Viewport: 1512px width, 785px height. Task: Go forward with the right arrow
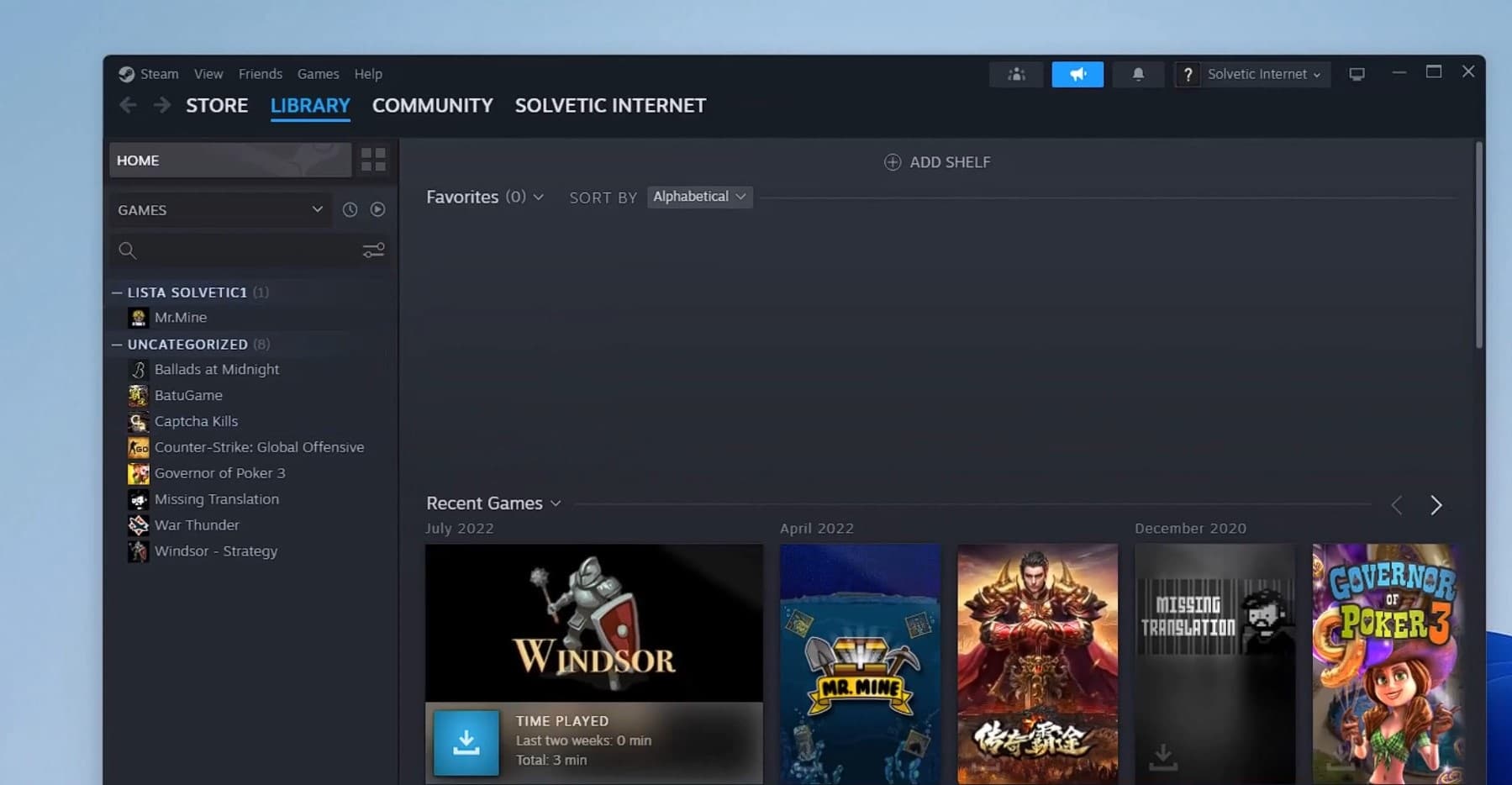tap(162, 105)
